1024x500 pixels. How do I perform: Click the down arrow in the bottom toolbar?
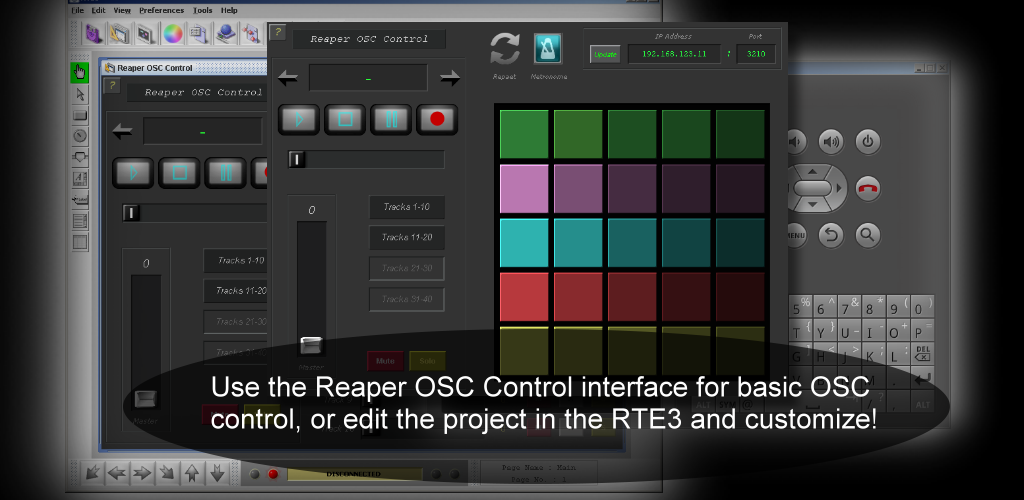tap(217, 473)
